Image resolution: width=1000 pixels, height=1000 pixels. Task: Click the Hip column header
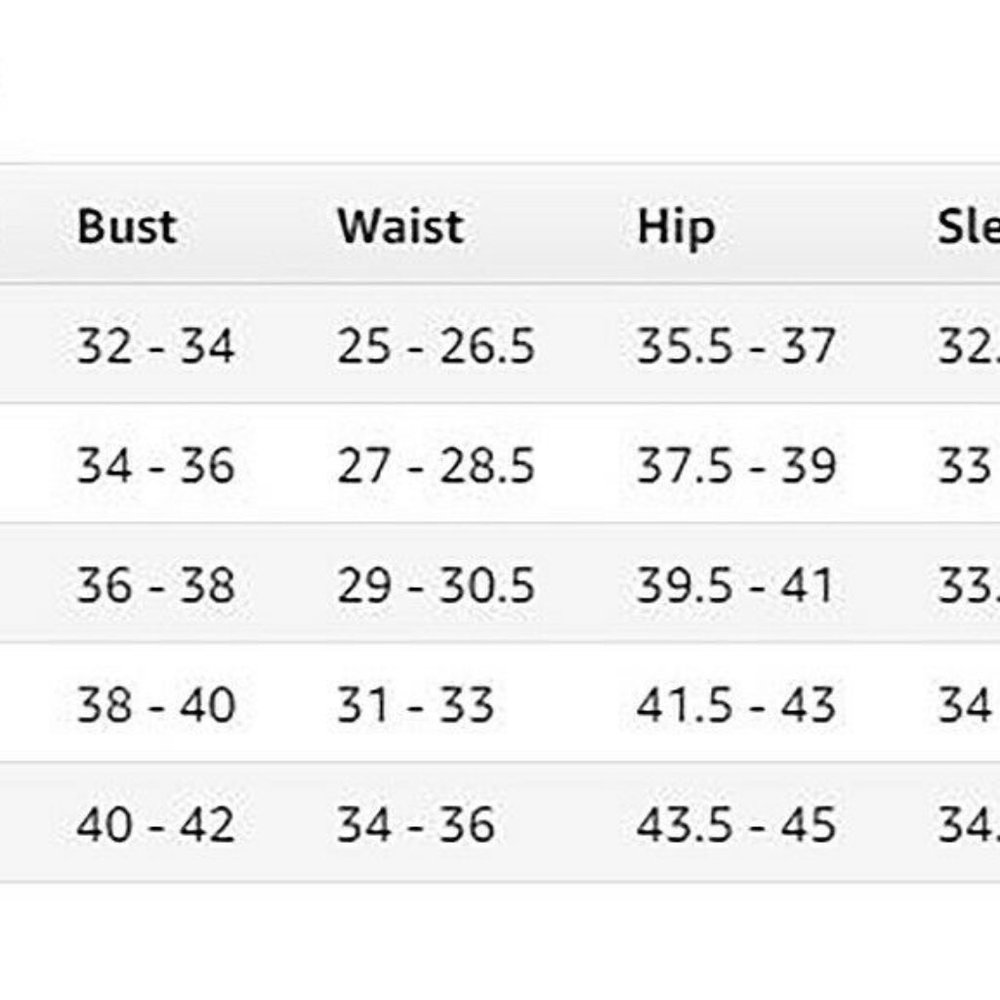(x=676, y=227)
